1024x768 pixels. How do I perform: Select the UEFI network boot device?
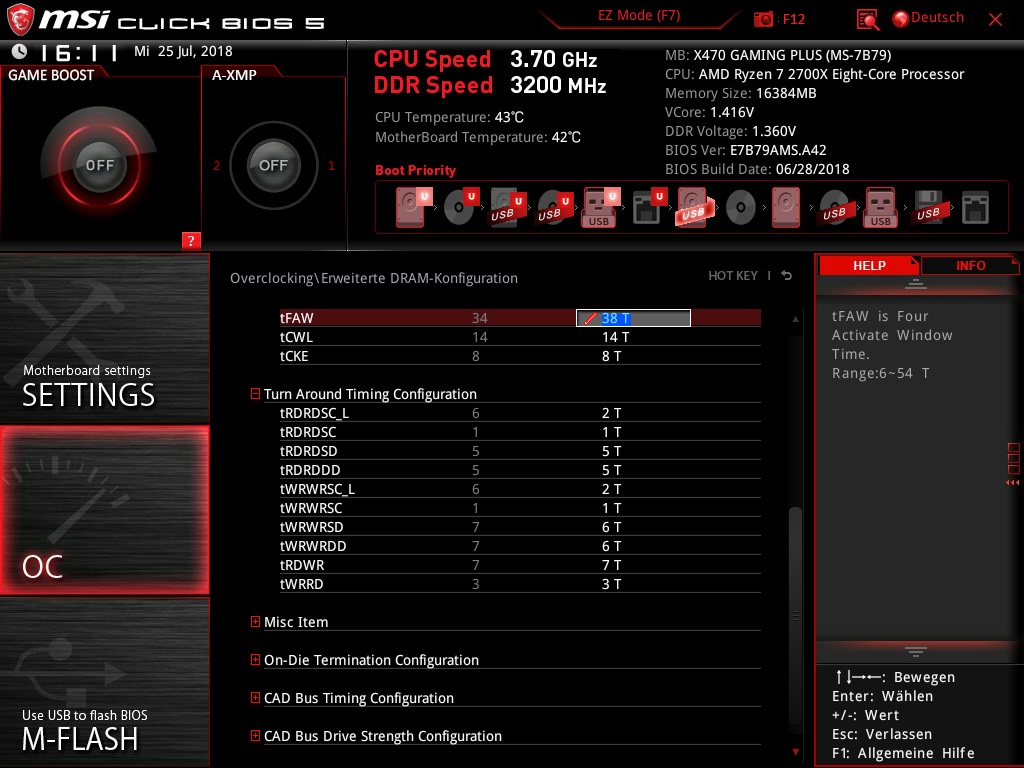point(648,207)
